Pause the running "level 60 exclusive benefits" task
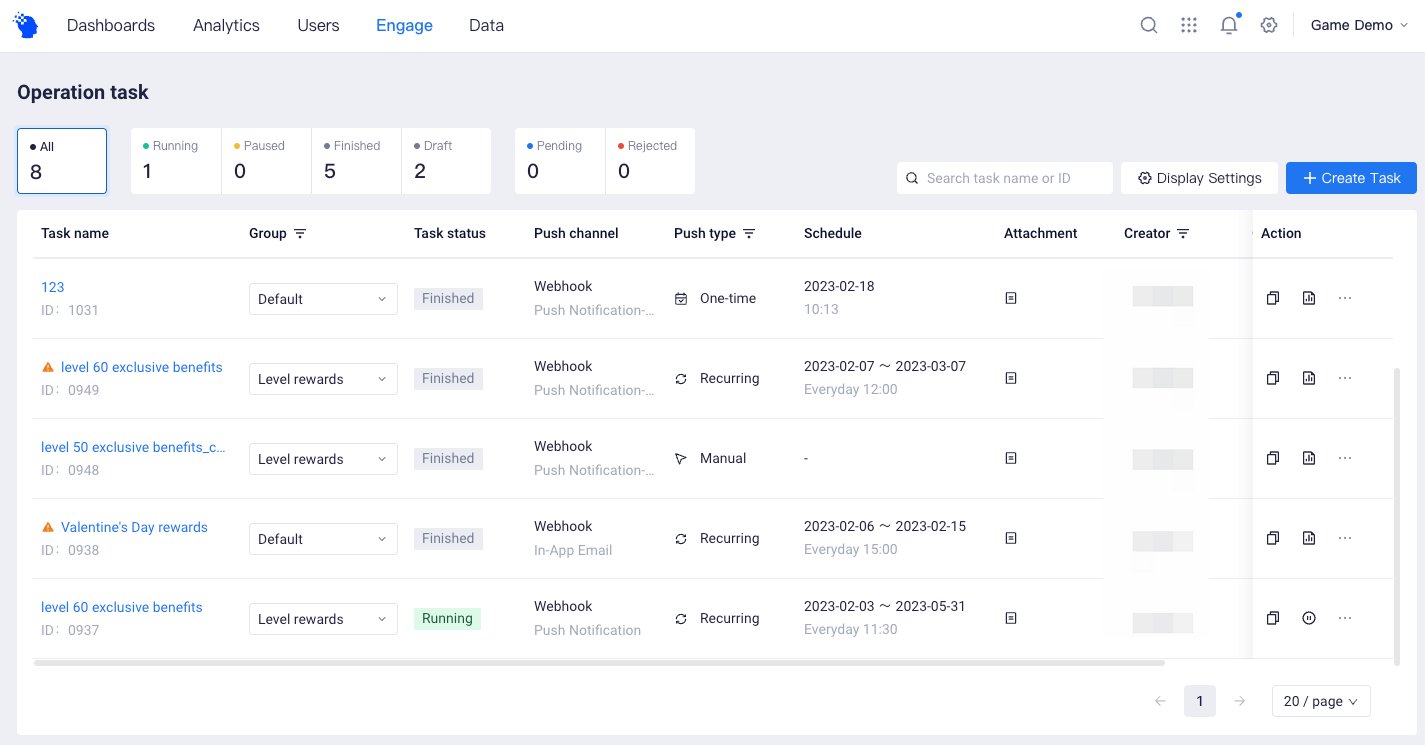This screenshot has height=745, width=1425. click(1308, 618)
